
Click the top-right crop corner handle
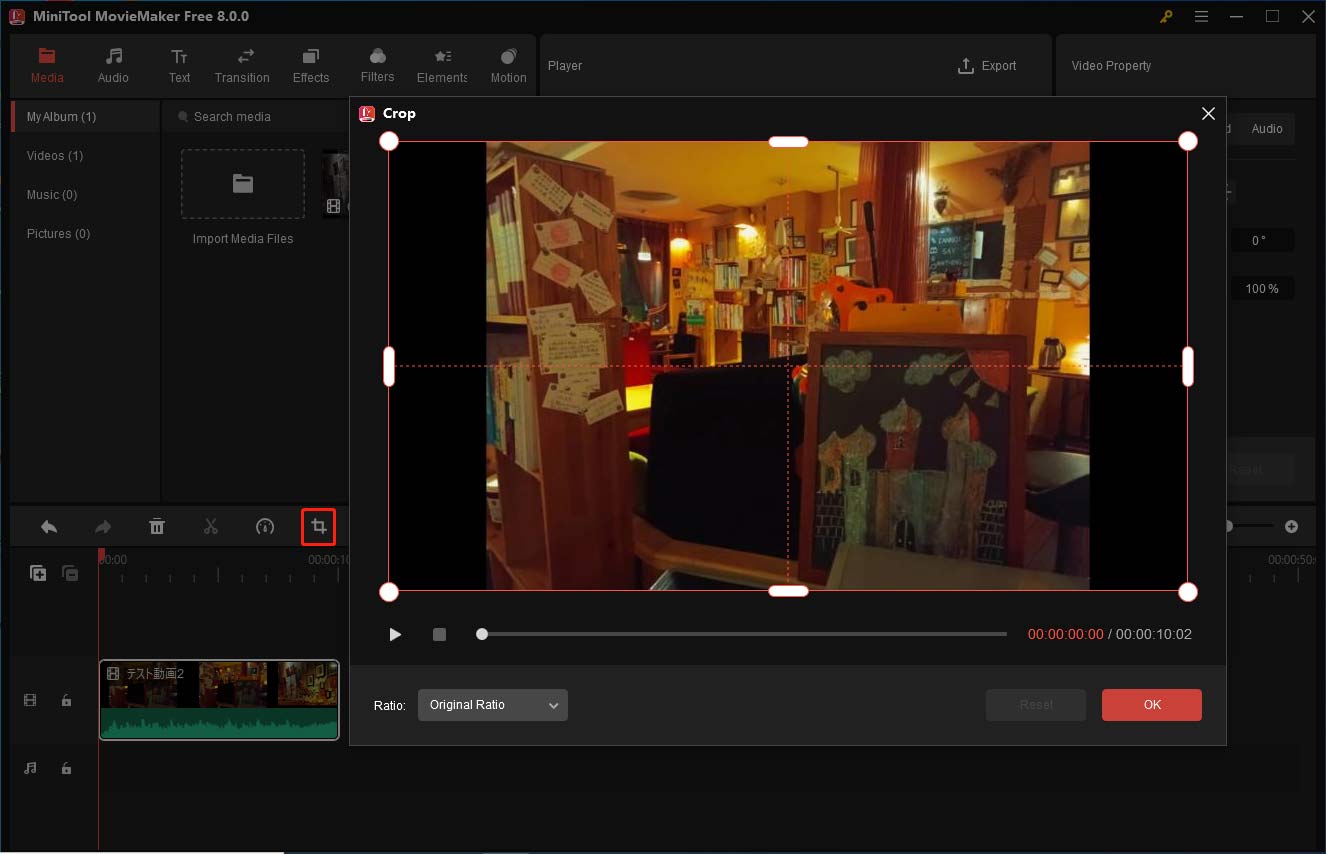1188,141
